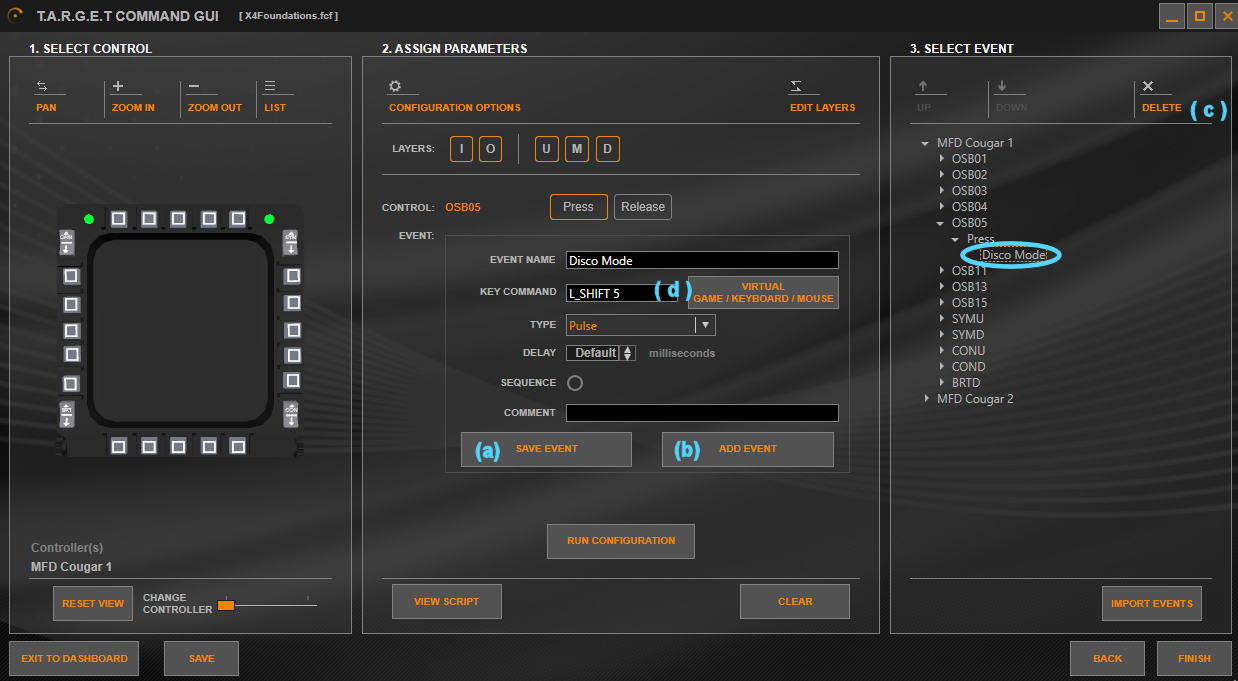The height and width of the screenshot is (681, 1238).
Task: Click the Zoom Out tool
Action: 215,96
